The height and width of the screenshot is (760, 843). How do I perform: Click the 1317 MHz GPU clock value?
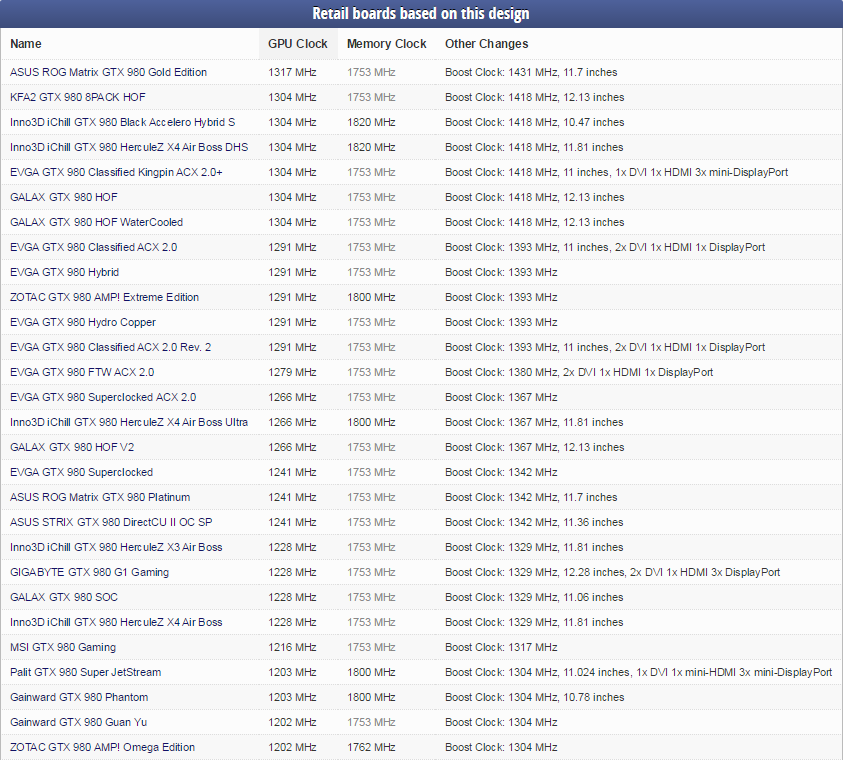click(x=292, y=72)
